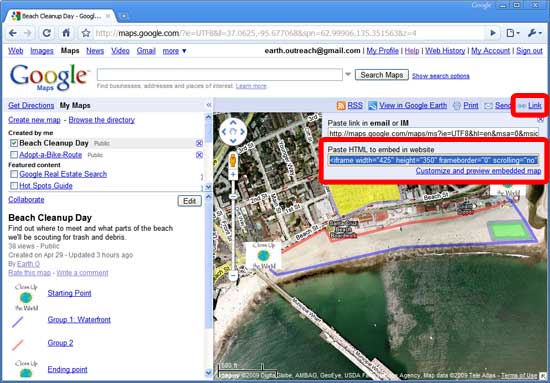Check the Adopt-a-Bike-Route checkbox
Screen dimensions: 550x383
[14, 155]
